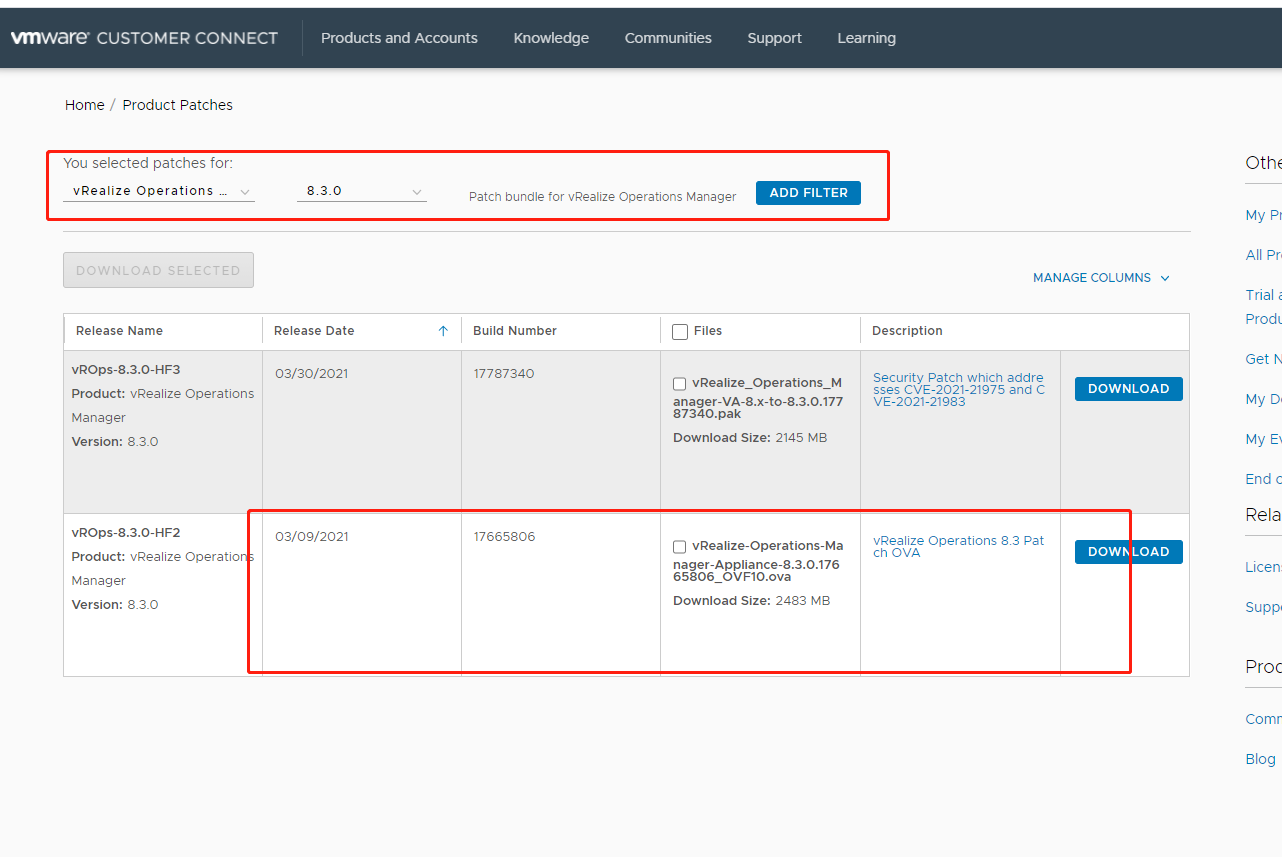Screen dimensions: 1282x857
Task: Open the Support menu
Action: point(774,38)
